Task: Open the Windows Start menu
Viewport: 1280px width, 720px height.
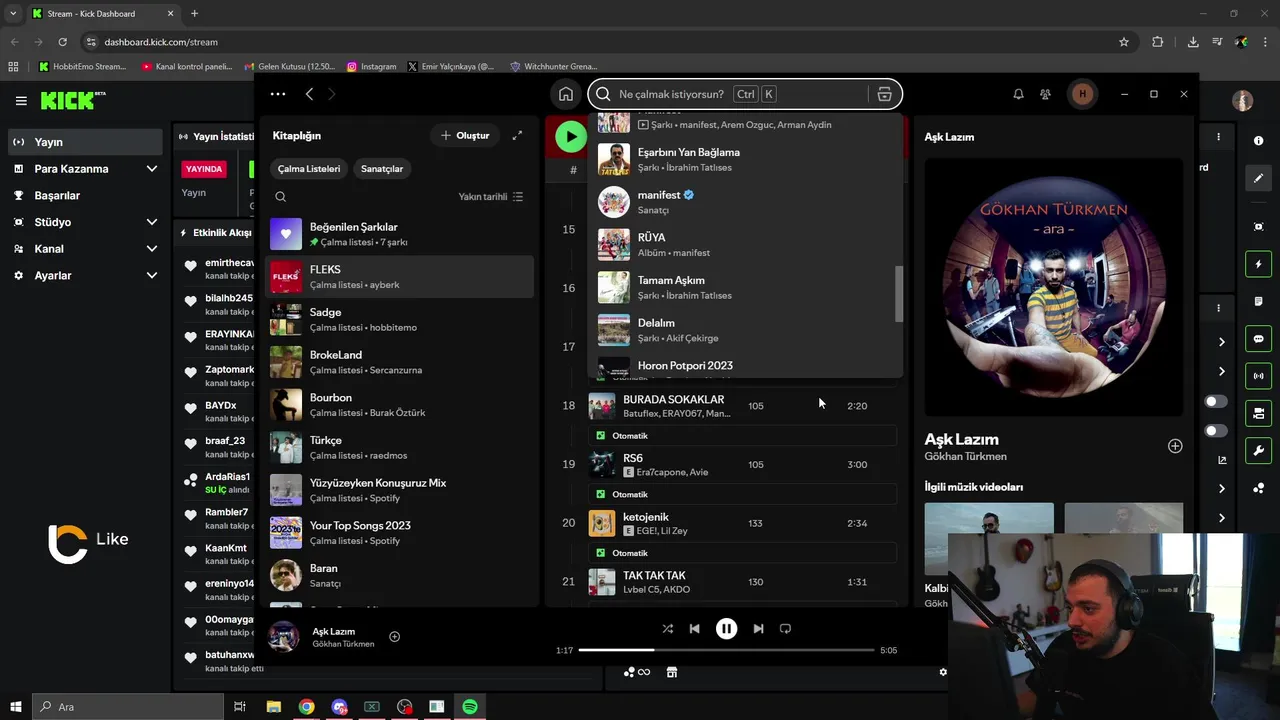Action: click(x=15, y=707)
